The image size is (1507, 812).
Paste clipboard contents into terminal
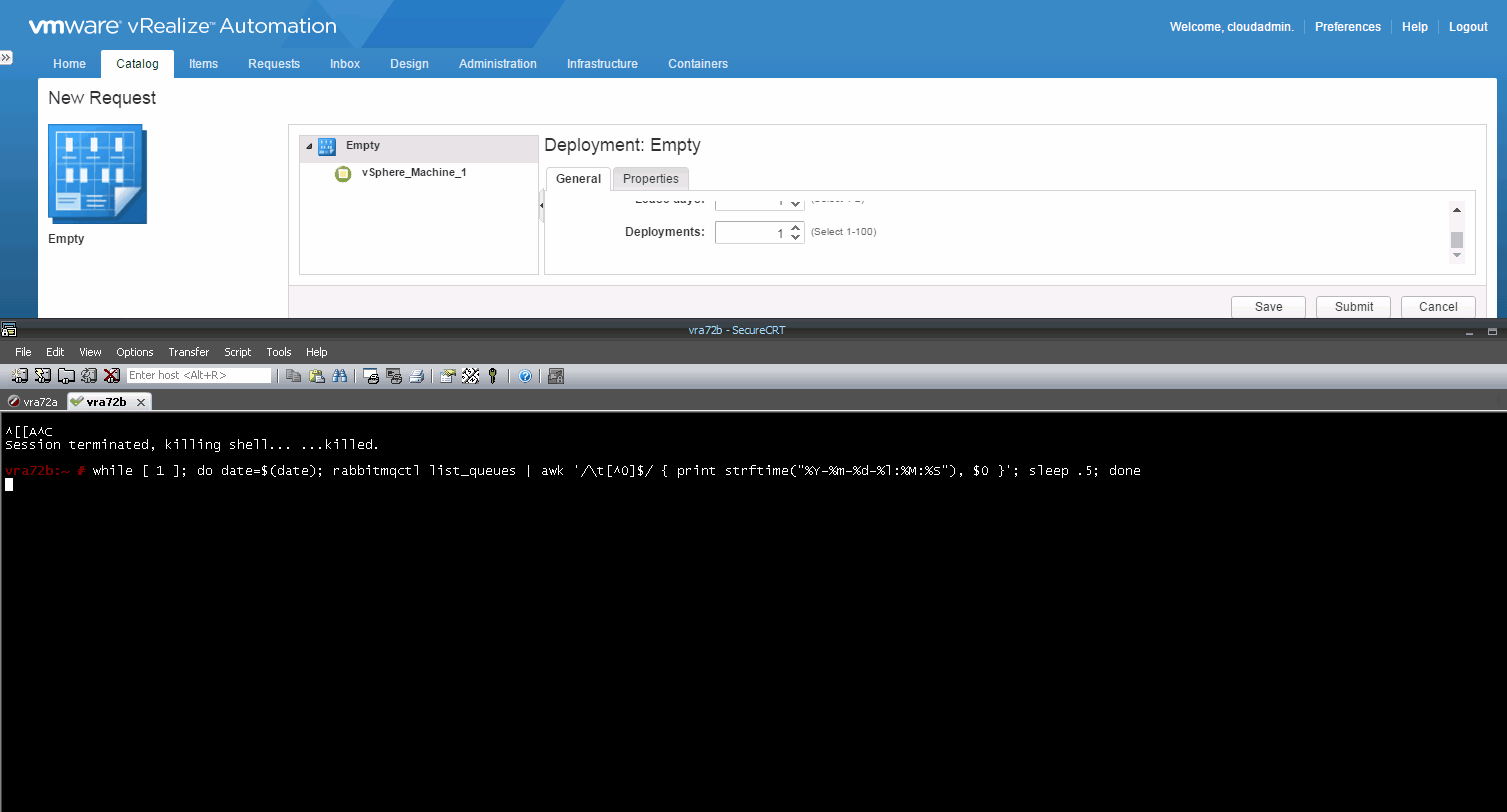pyautogui.click(x=317, y=375)
